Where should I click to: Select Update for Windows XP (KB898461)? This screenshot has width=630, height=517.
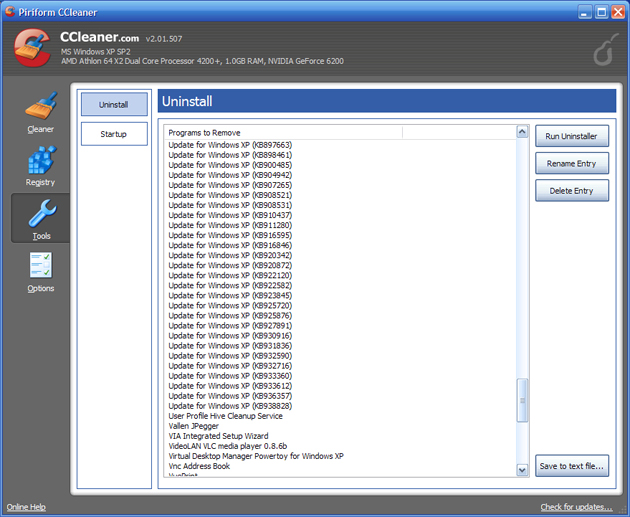point(230,155)
